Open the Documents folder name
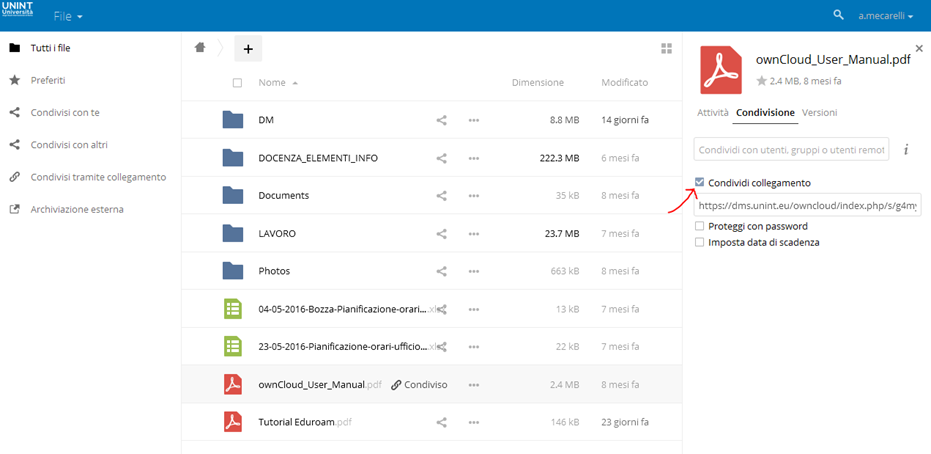 point(284,195)
